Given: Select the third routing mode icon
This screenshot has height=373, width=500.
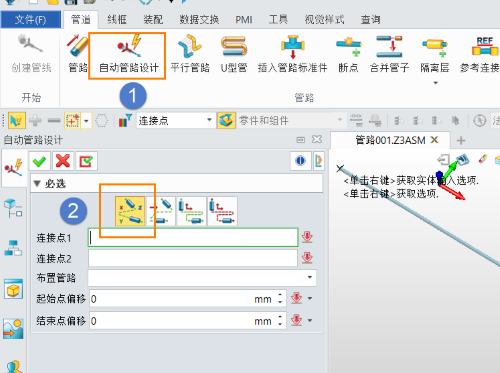Looking at the screenshot, I should pyautogui.click(x=191, y=211).
